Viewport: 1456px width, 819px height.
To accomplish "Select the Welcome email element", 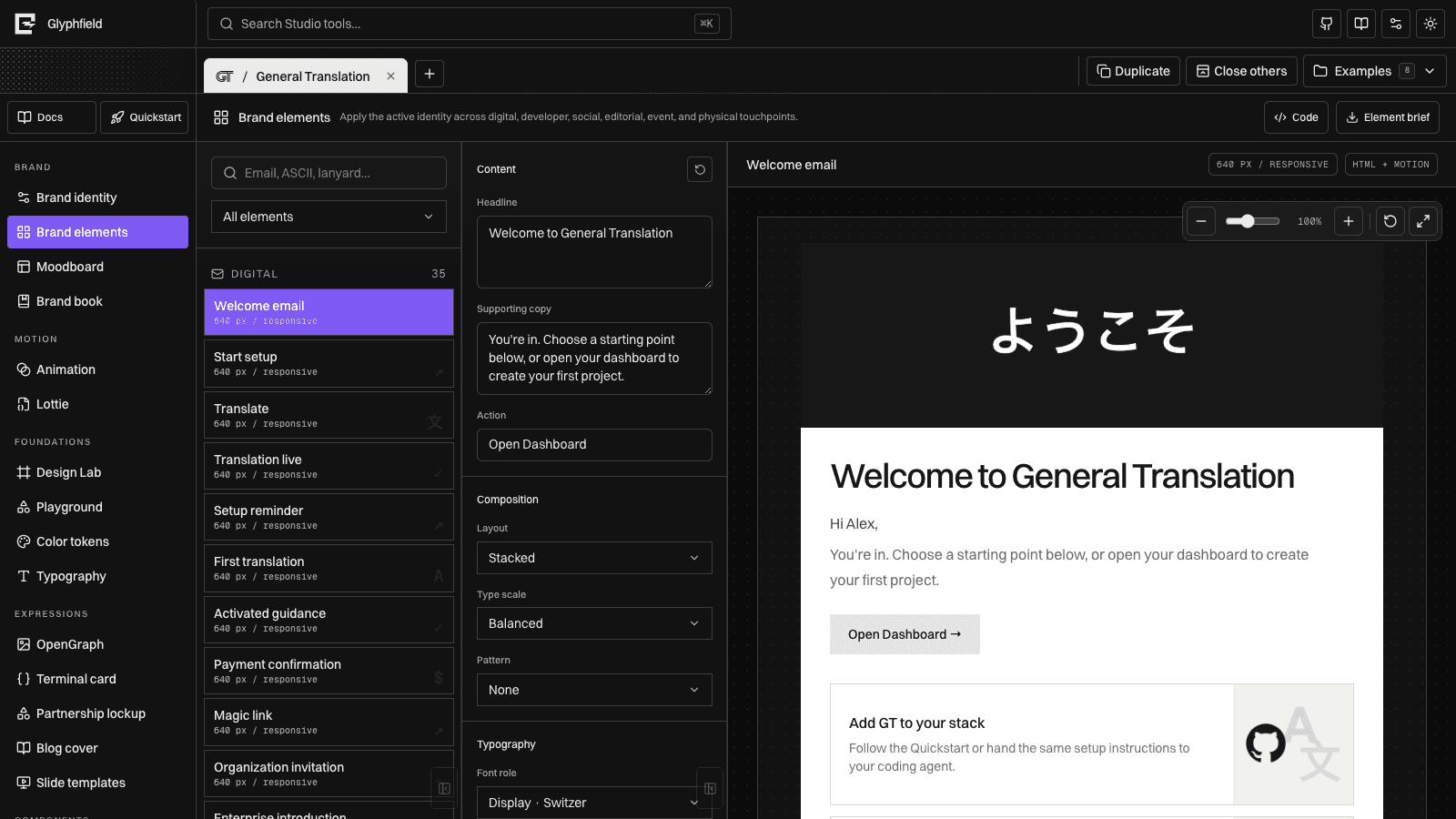I will pos(329,312).
